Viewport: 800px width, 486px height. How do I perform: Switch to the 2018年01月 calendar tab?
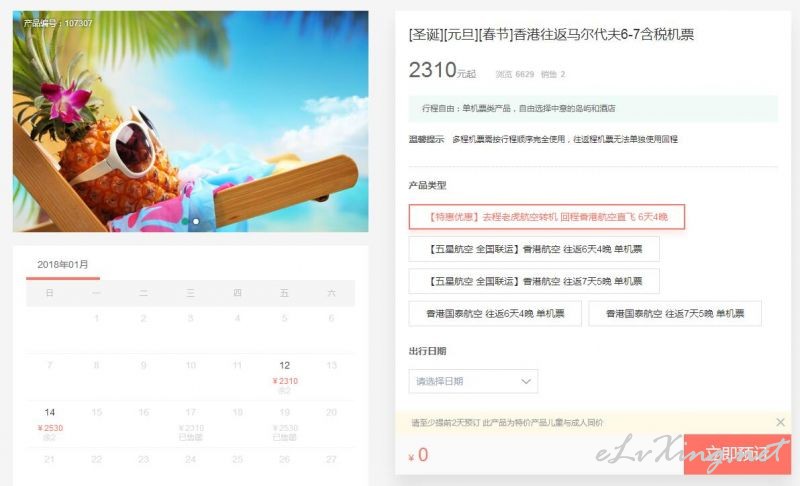point(63,265)
